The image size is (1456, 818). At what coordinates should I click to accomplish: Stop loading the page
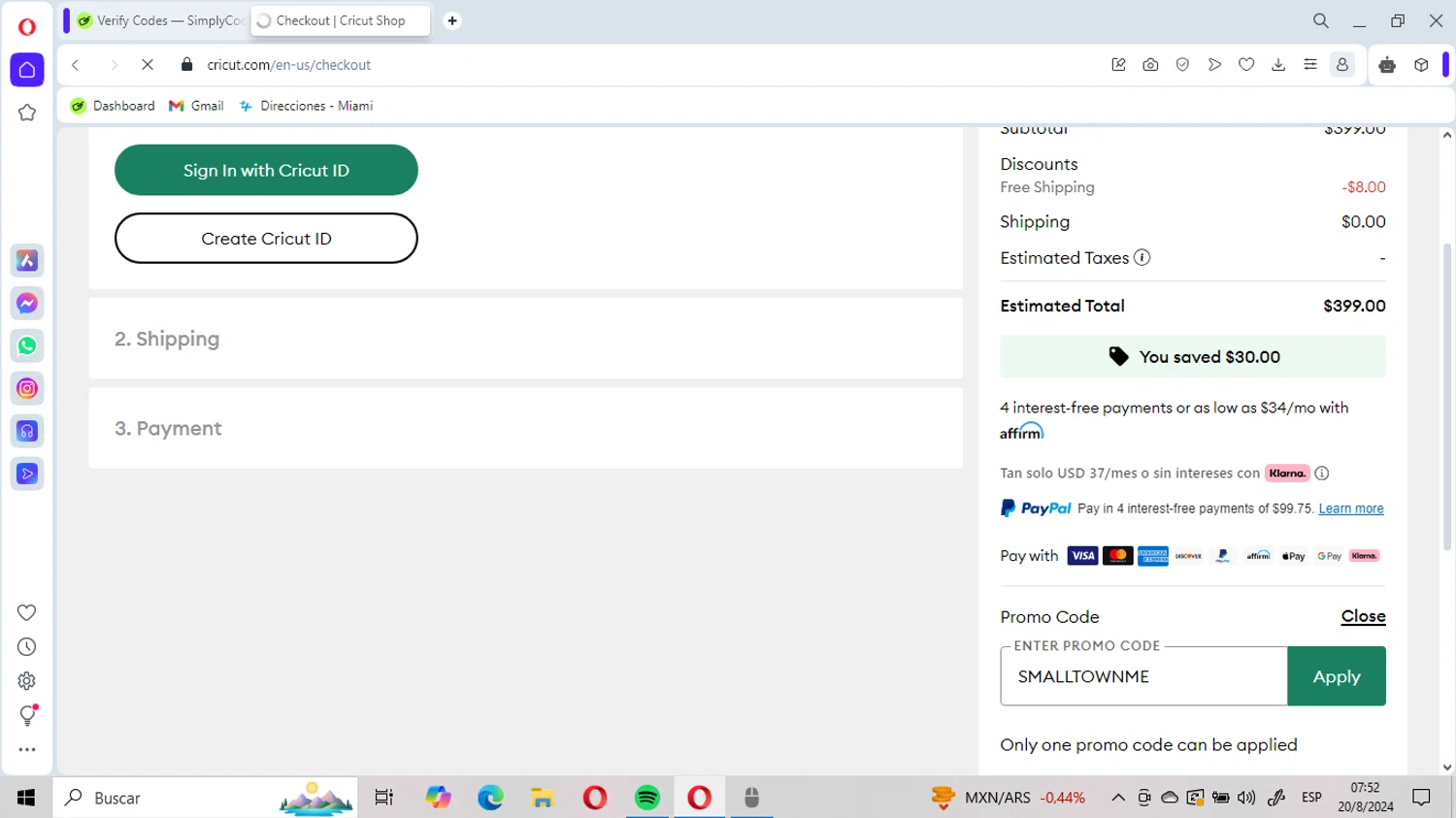tap(148, 65)
